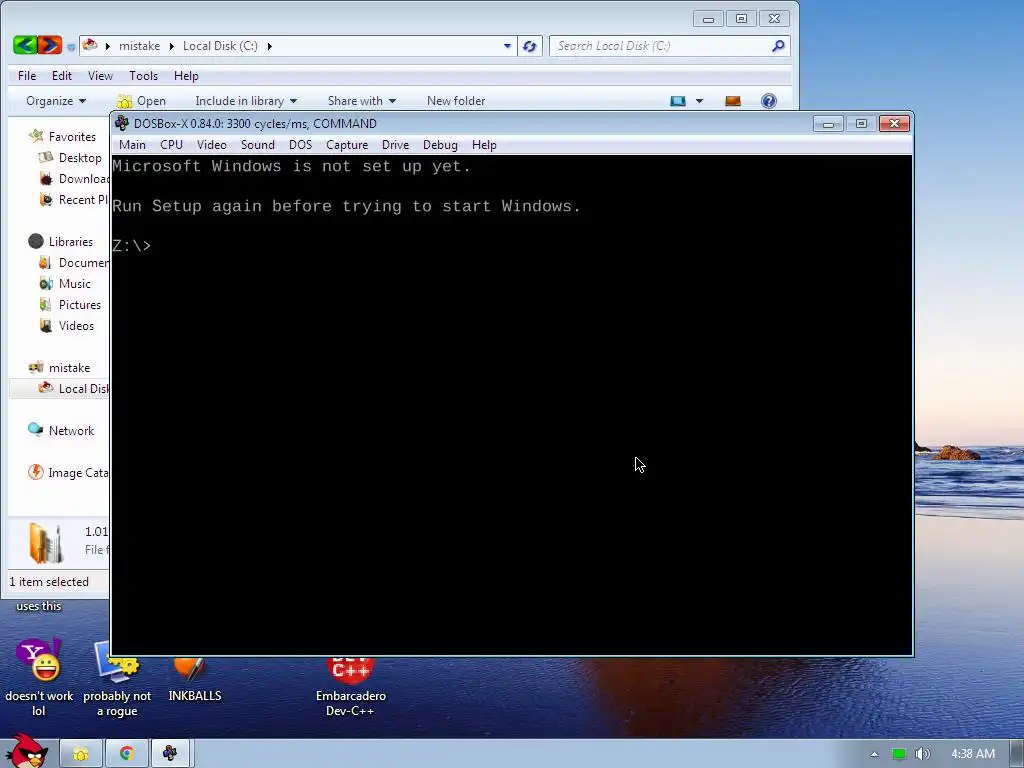Image resolution: width=1024 pixels, height=768 pixels.
Task: Show hidden tray icons arrow
Action: pyautogui.click(x=874, y=754)
